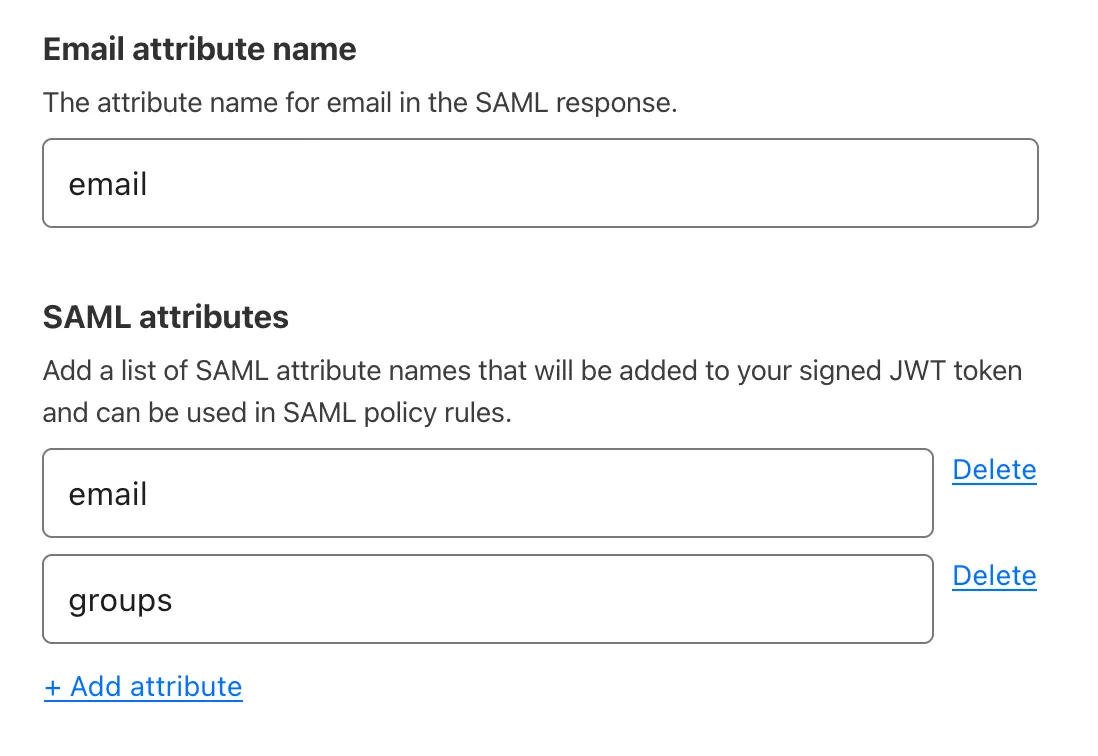The image size is (1098, 756).
Task: Click the 'Email attribute name' heading
Action: point(199,48)
